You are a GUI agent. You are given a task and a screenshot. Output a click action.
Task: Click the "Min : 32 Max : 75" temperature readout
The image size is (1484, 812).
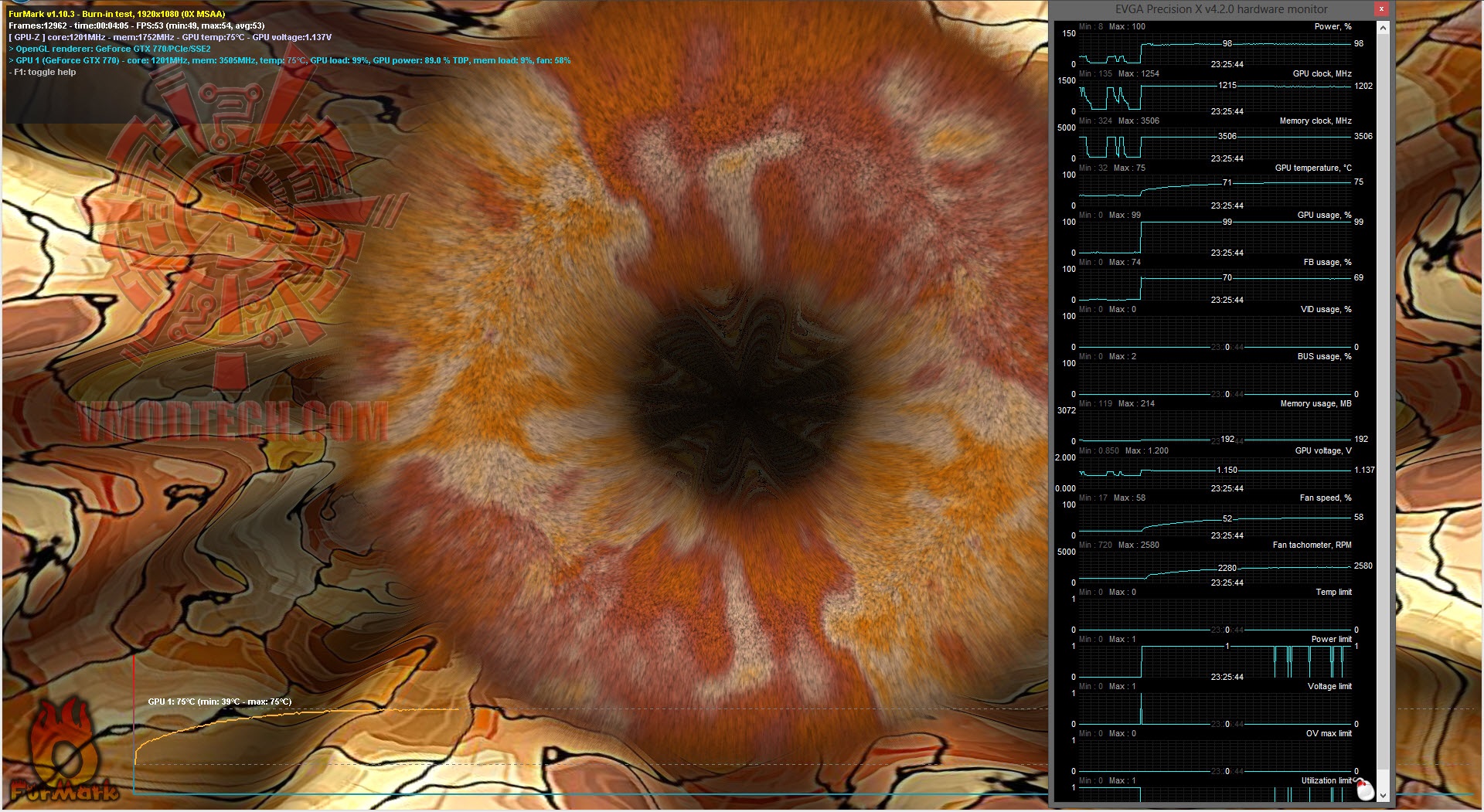[1112, 168]
